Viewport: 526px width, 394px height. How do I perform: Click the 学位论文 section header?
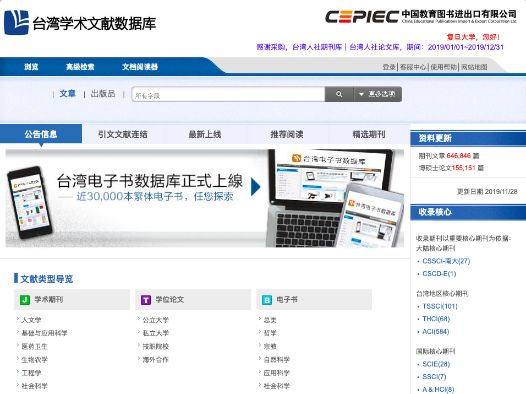[193, 299]
